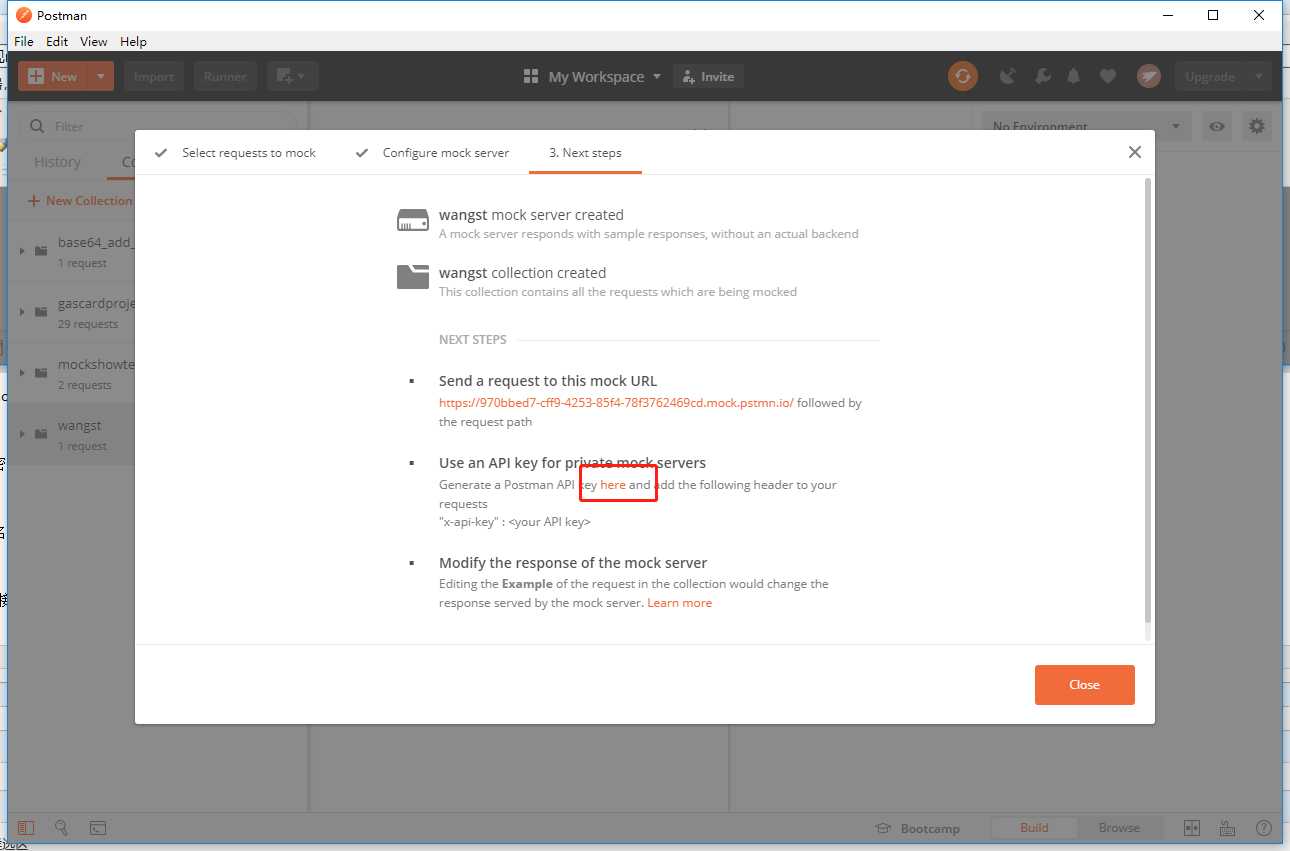Expand the gascardproje collection
This screenshot has width=1290, height=851.
click(x=22, y=311)
